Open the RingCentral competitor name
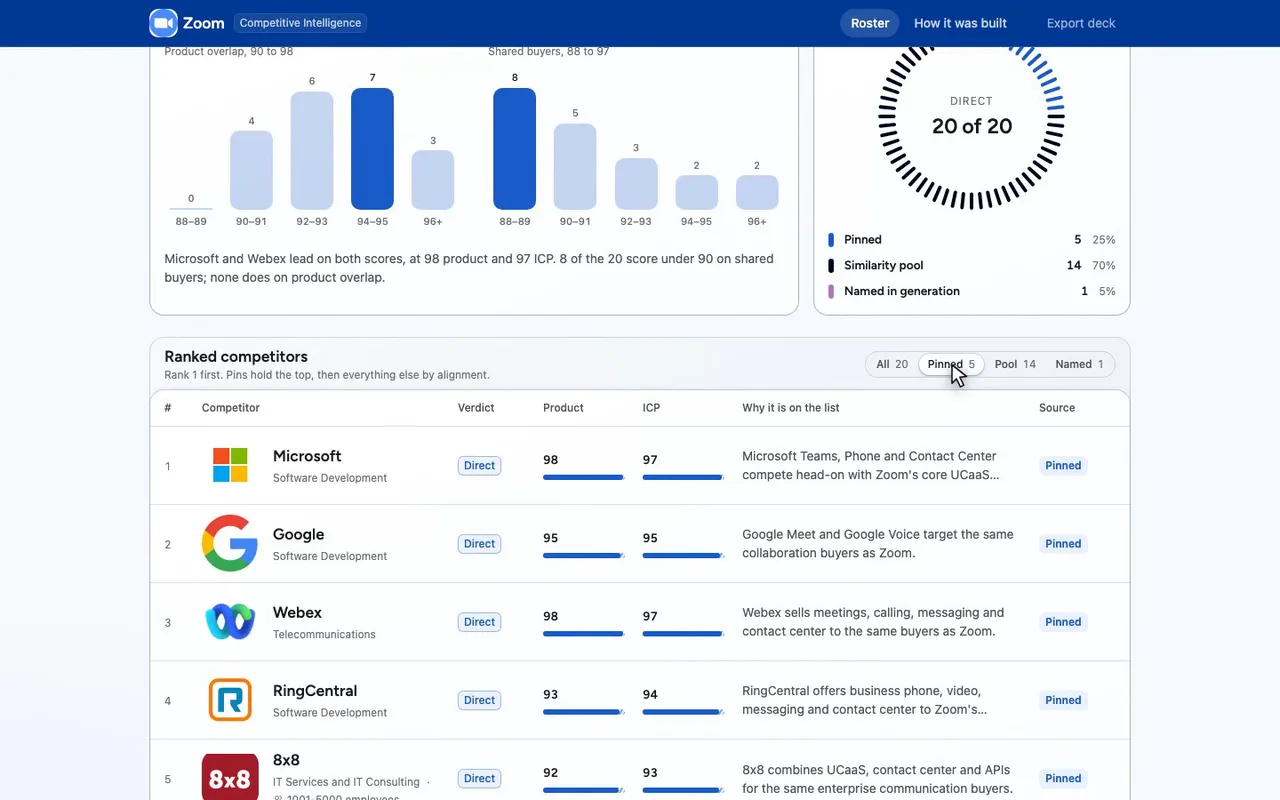 pyautogui.click(x=315, y=691)
